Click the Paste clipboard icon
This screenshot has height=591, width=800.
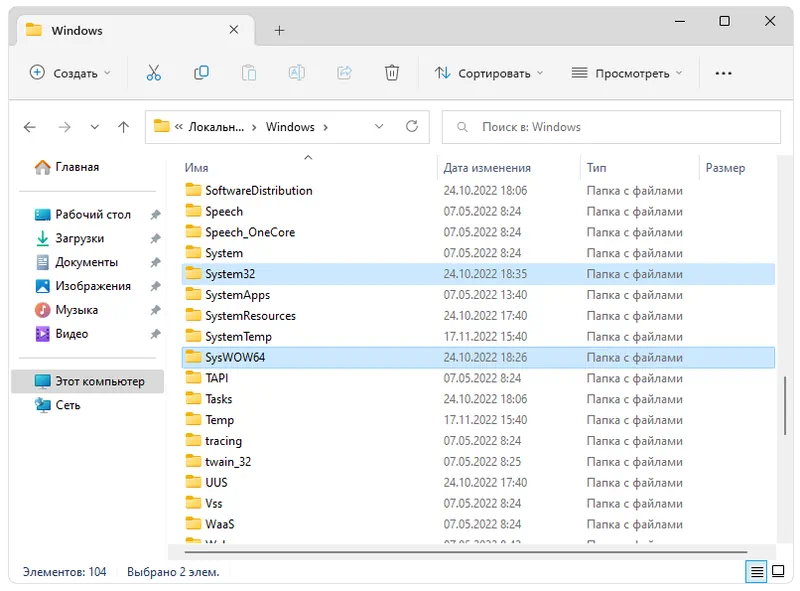(x=249, y=73)
